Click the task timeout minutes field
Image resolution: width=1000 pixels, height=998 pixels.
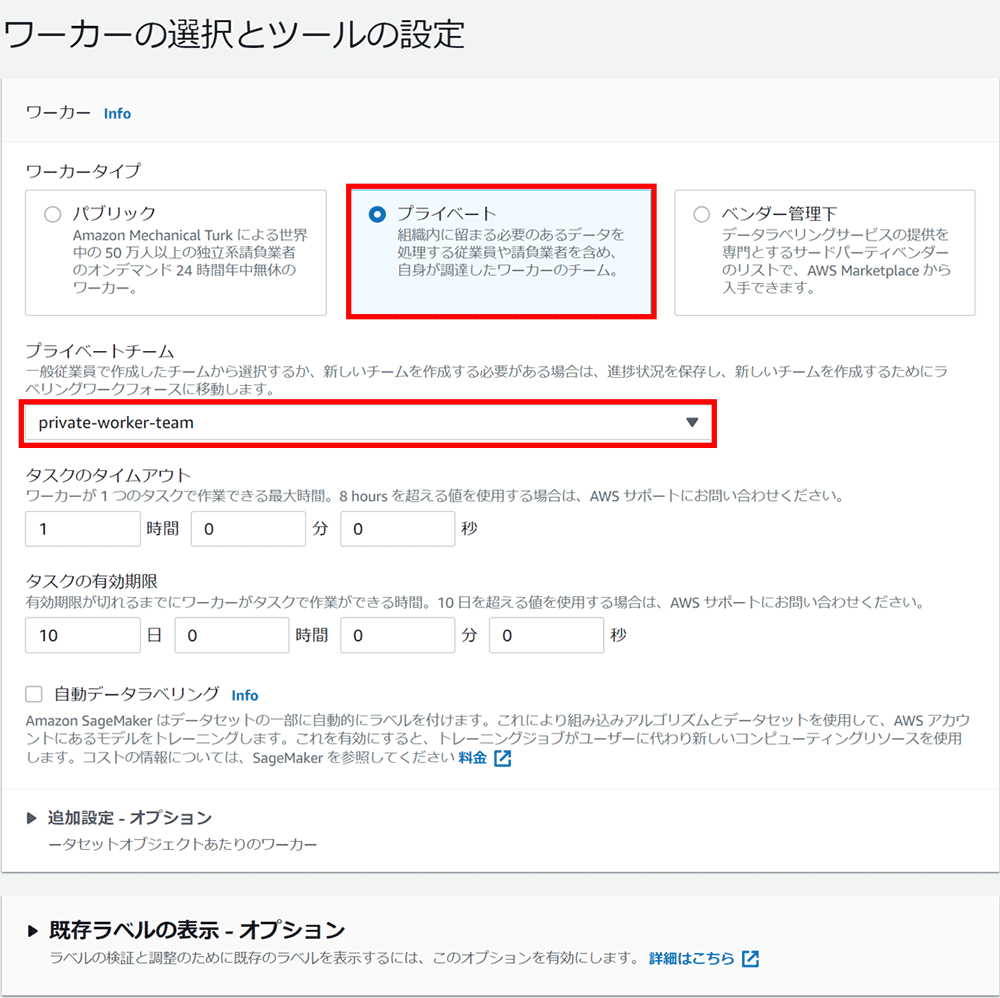[x=247, y=529]
